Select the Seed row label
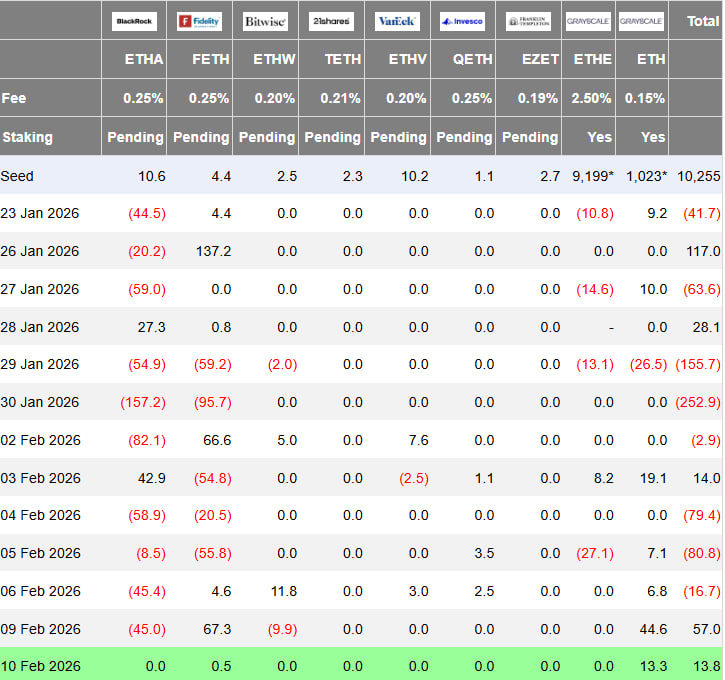725x680 pixels. pyautogui.click(x=17, y=176)
